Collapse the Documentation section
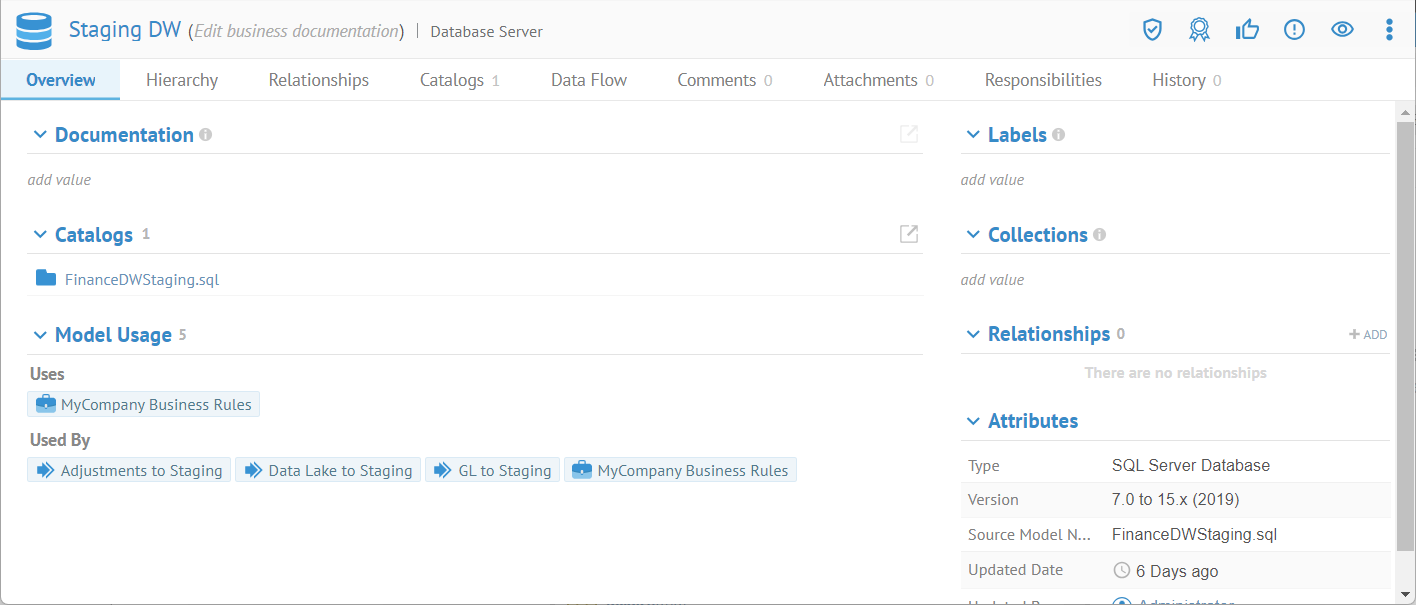The image size is (1416, 605). (x=40, y=135)
